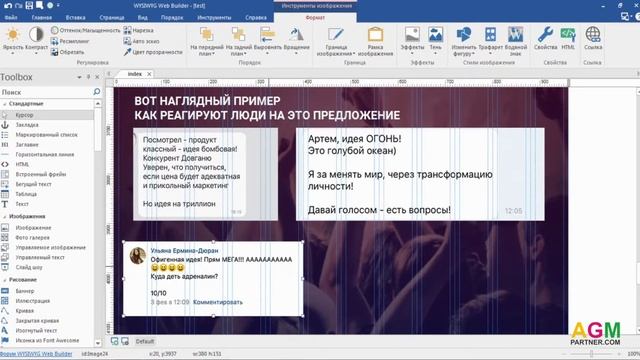
Task: Open the Трафарет stencil dropdown
Action: [490, 41]
